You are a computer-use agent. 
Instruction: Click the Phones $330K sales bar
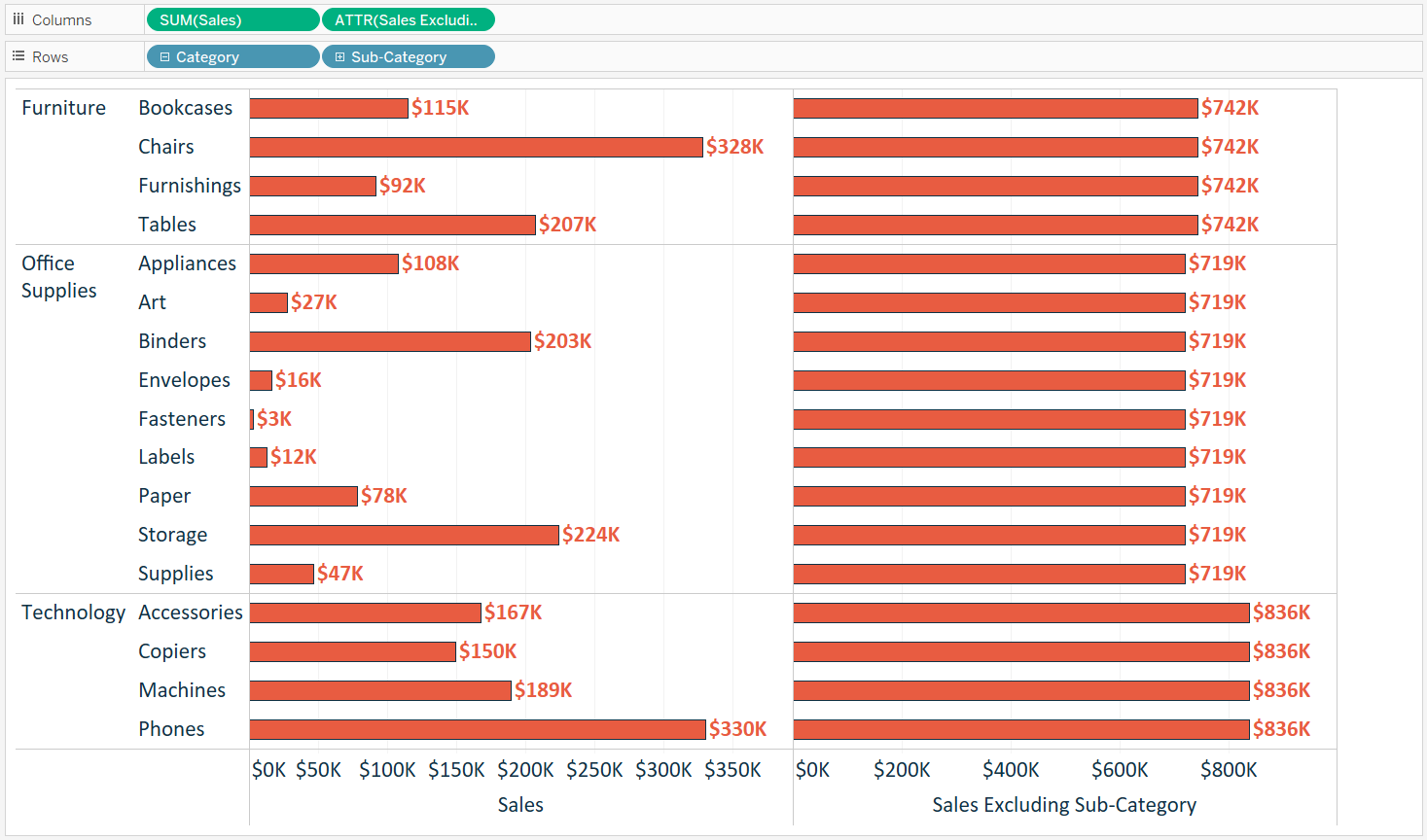point(477,729)
